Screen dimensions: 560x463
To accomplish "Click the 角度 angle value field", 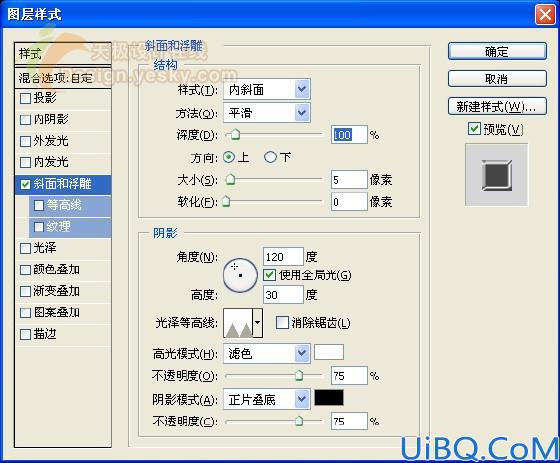I will click(283, 257).
